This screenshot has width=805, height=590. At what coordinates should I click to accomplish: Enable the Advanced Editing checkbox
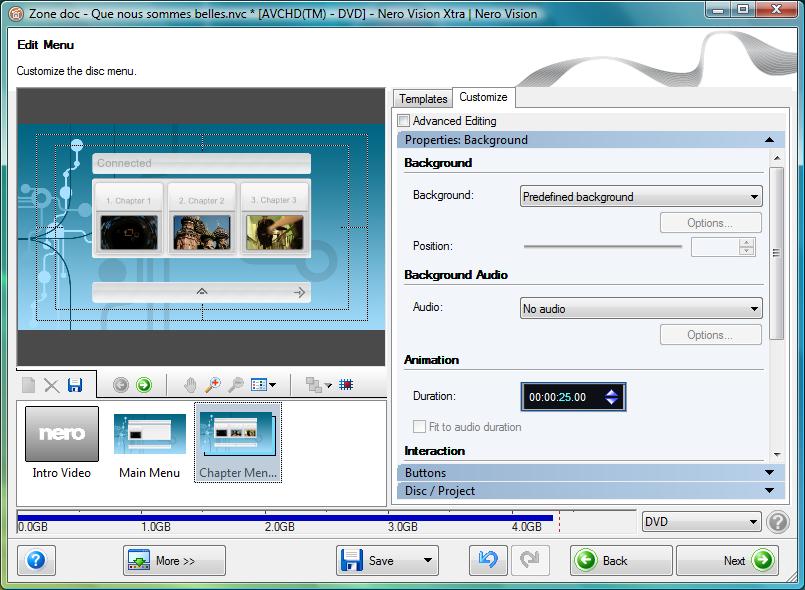point(404,121)
